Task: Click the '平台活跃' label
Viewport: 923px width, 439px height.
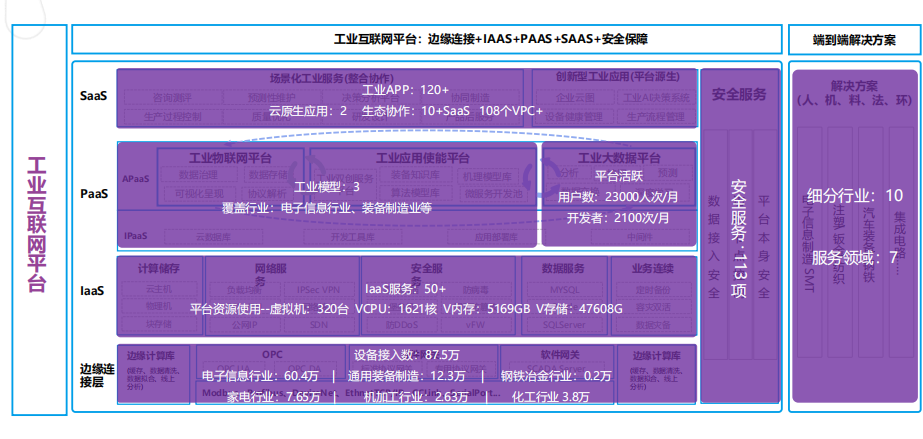Action: point(618,176)
